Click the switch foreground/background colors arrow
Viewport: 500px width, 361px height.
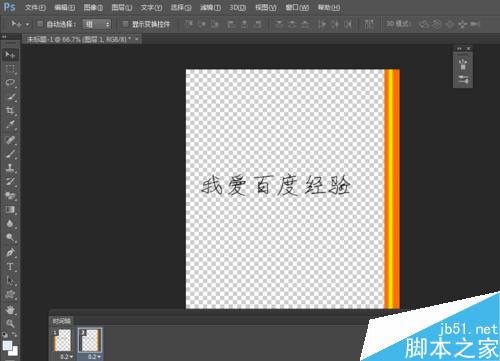[x=14, y=334]
